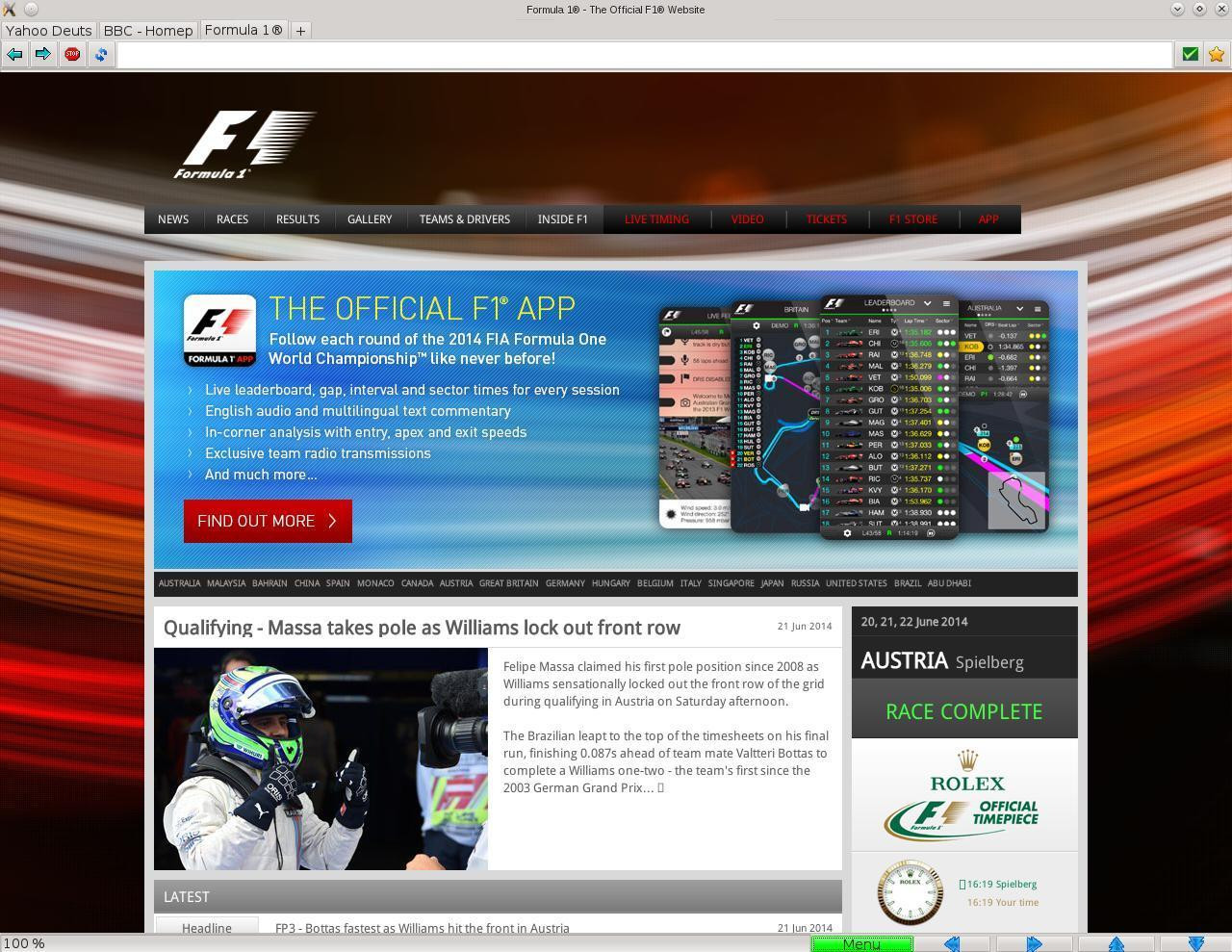Select the Headline tab under LATEST
Image resolution: width=1232 pixels, height=952 pixels.
coord(207,927)
